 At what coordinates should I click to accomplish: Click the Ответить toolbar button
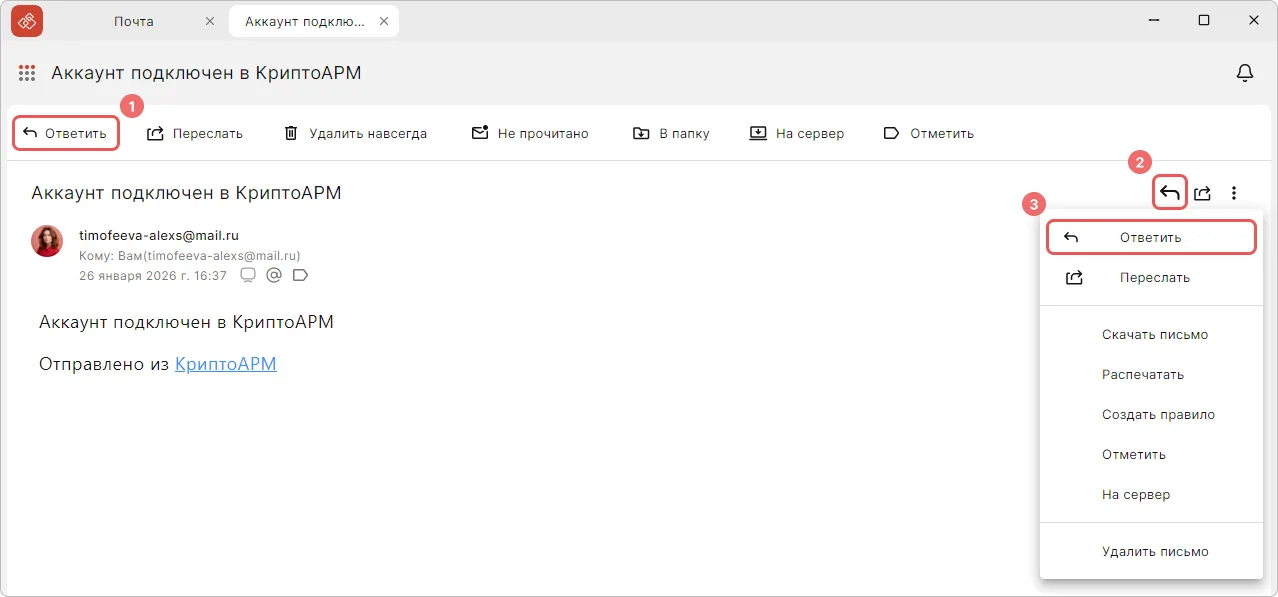[x=65, y=134]
